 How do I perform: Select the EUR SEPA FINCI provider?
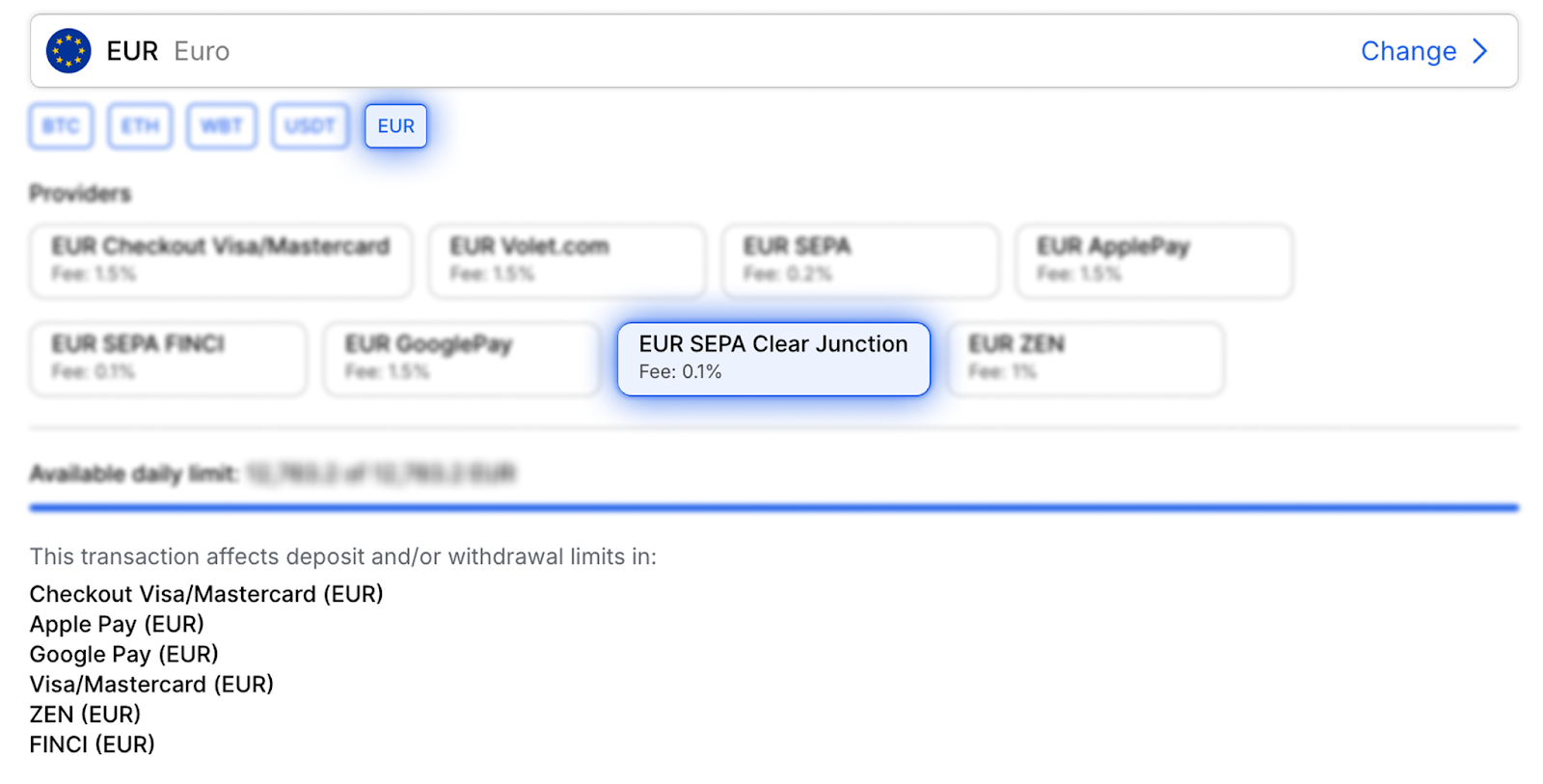point(168,359)
